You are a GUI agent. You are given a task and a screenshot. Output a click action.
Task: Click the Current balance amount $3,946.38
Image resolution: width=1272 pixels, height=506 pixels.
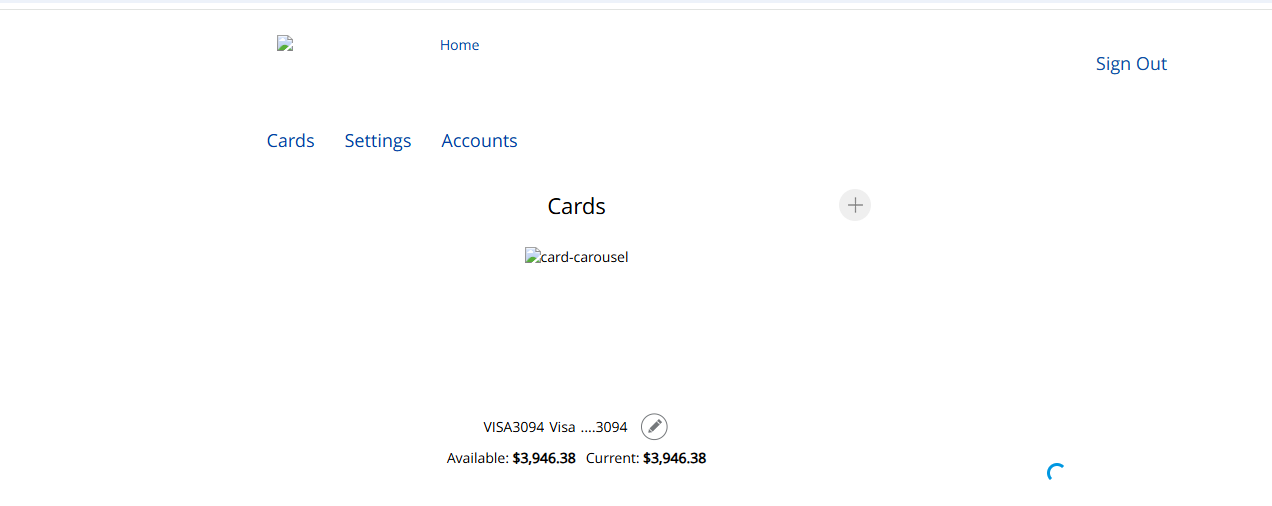tap(675, 459)
